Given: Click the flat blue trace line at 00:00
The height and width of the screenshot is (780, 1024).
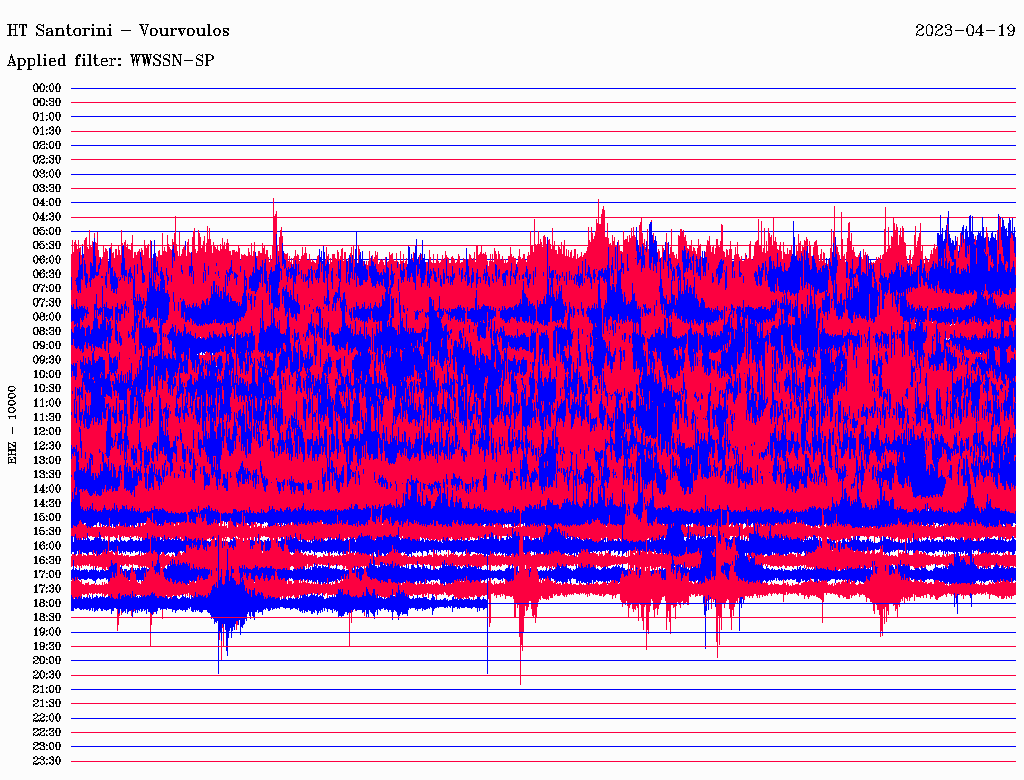Looking at the screenshot, I should pyautogui.click(x=540, y=88).
